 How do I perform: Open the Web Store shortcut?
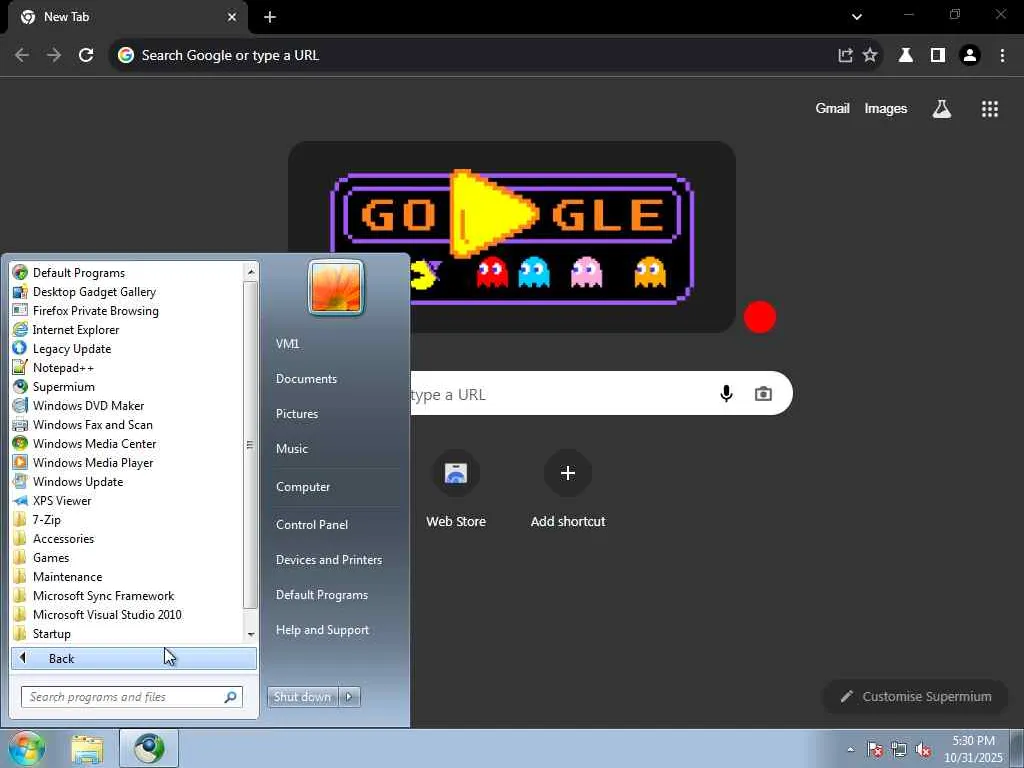tap(456, 488)
